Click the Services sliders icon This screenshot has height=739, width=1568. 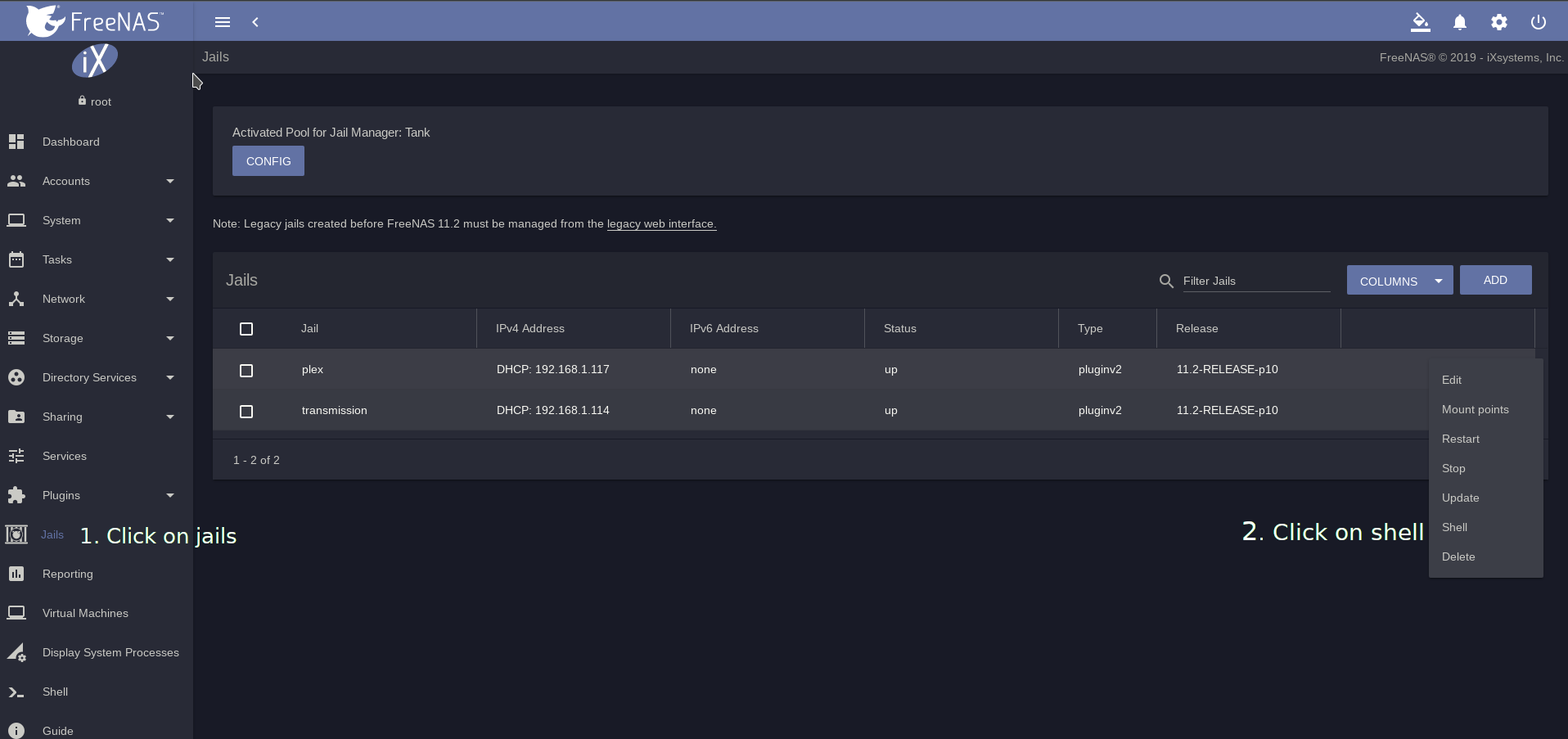16,456
